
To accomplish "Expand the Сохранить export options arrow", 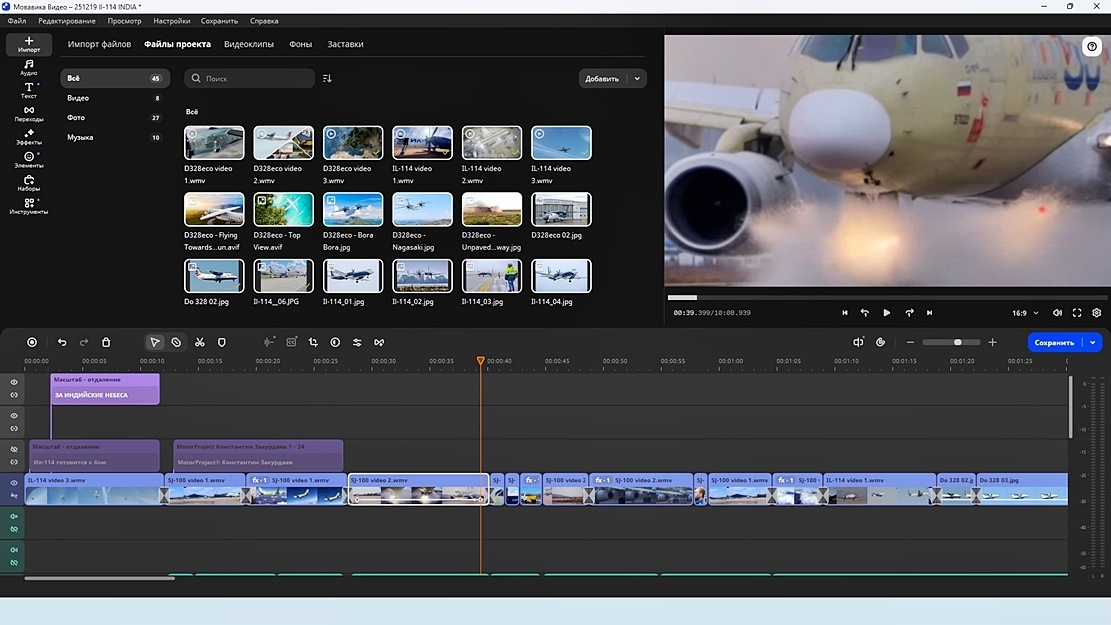I will (1093, 342).
